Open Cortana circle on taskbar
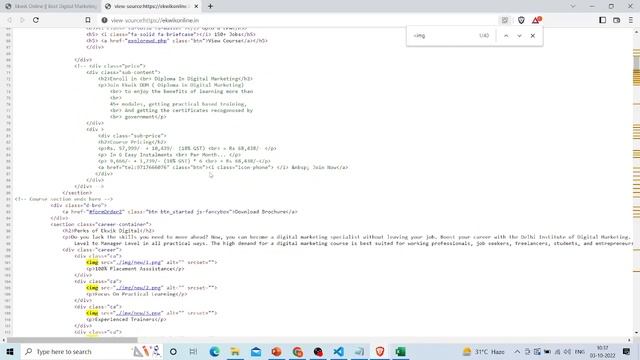 173,351
